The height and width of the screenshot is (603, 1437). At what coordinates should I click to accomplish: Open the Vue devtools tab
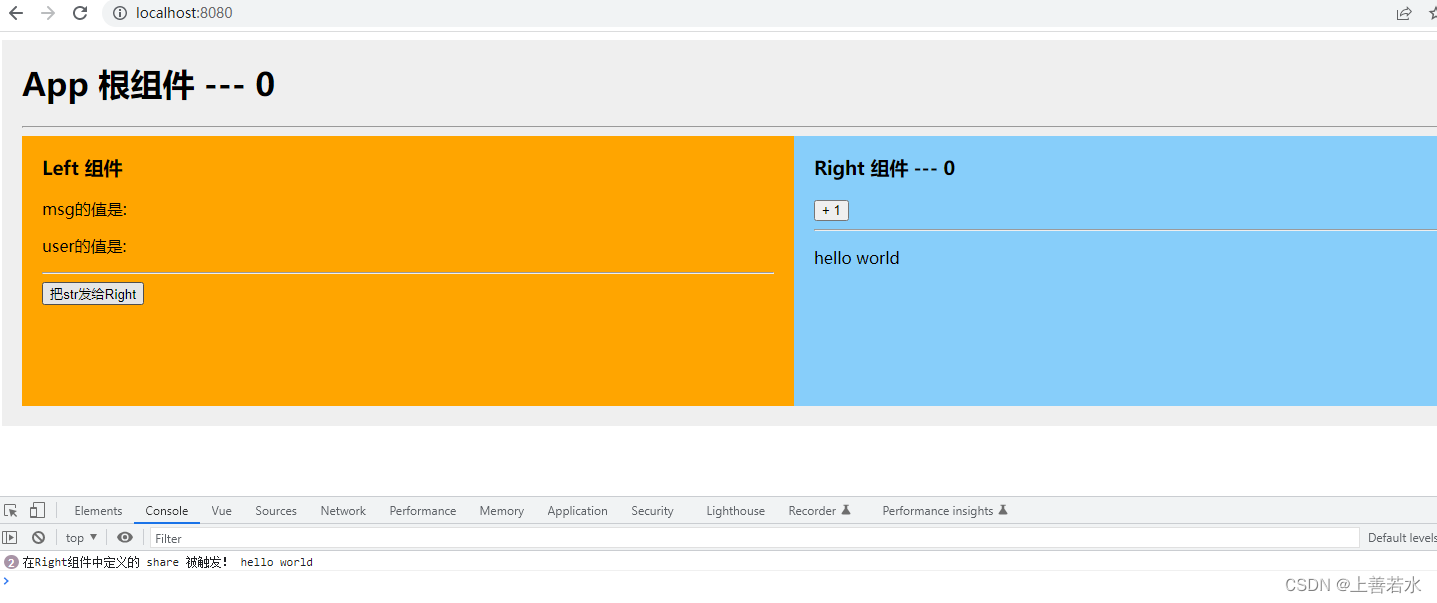coord(222,510)
